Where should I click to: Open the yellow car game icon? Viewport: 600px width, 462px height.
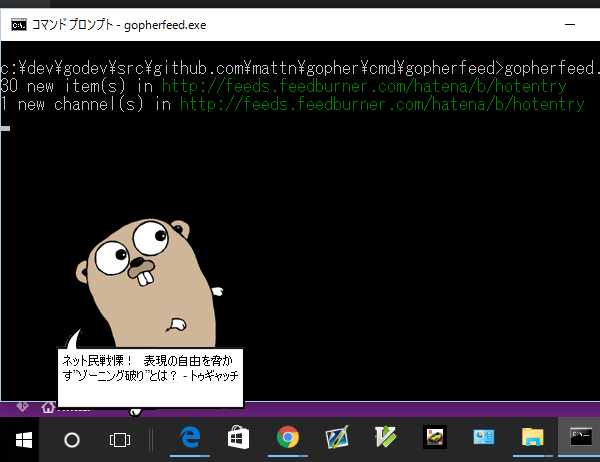435,437
